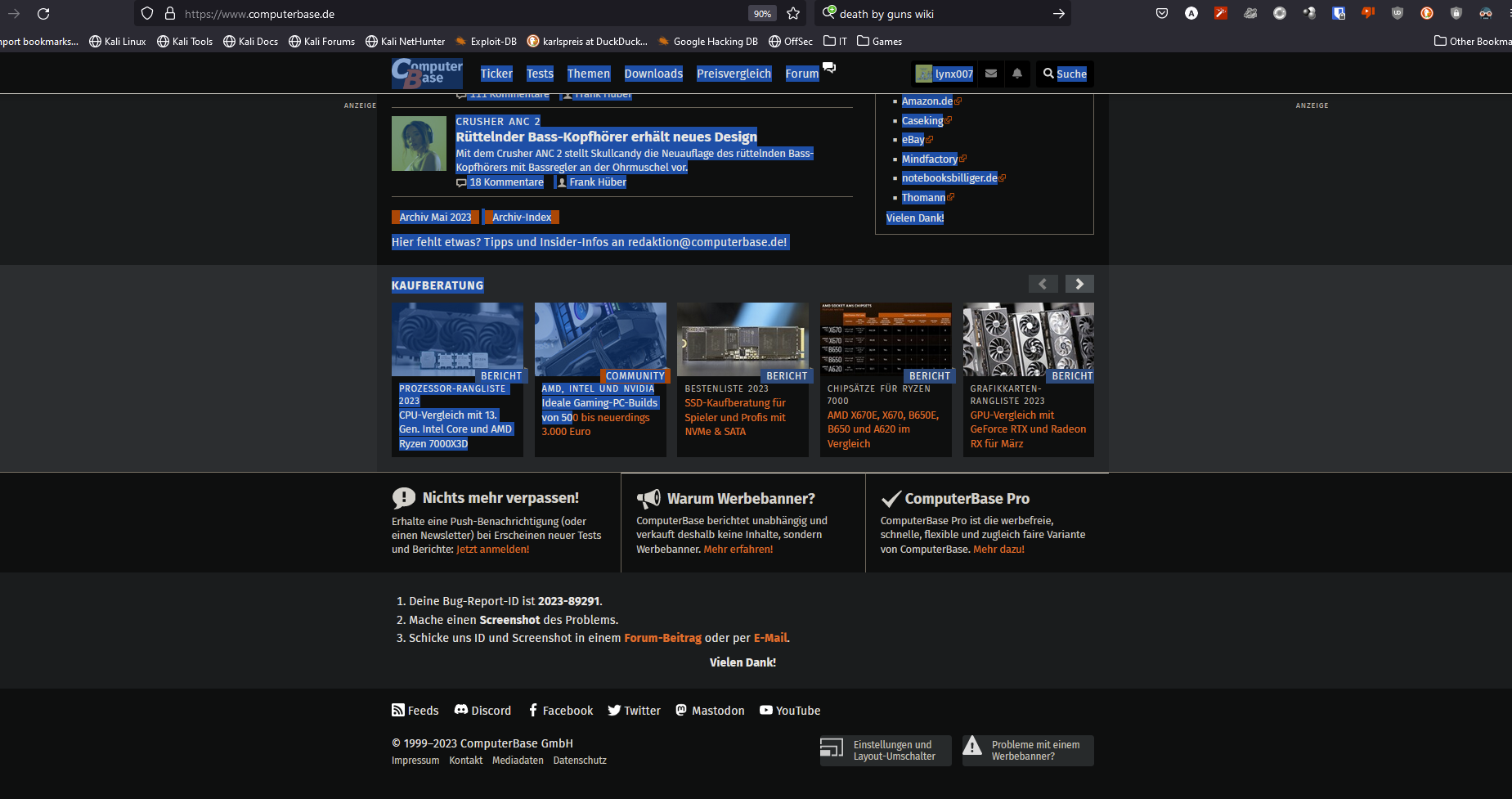Open the forum chat bubbles icon
The height and width of the screenshot is (799, 1512).
(829, 68)
